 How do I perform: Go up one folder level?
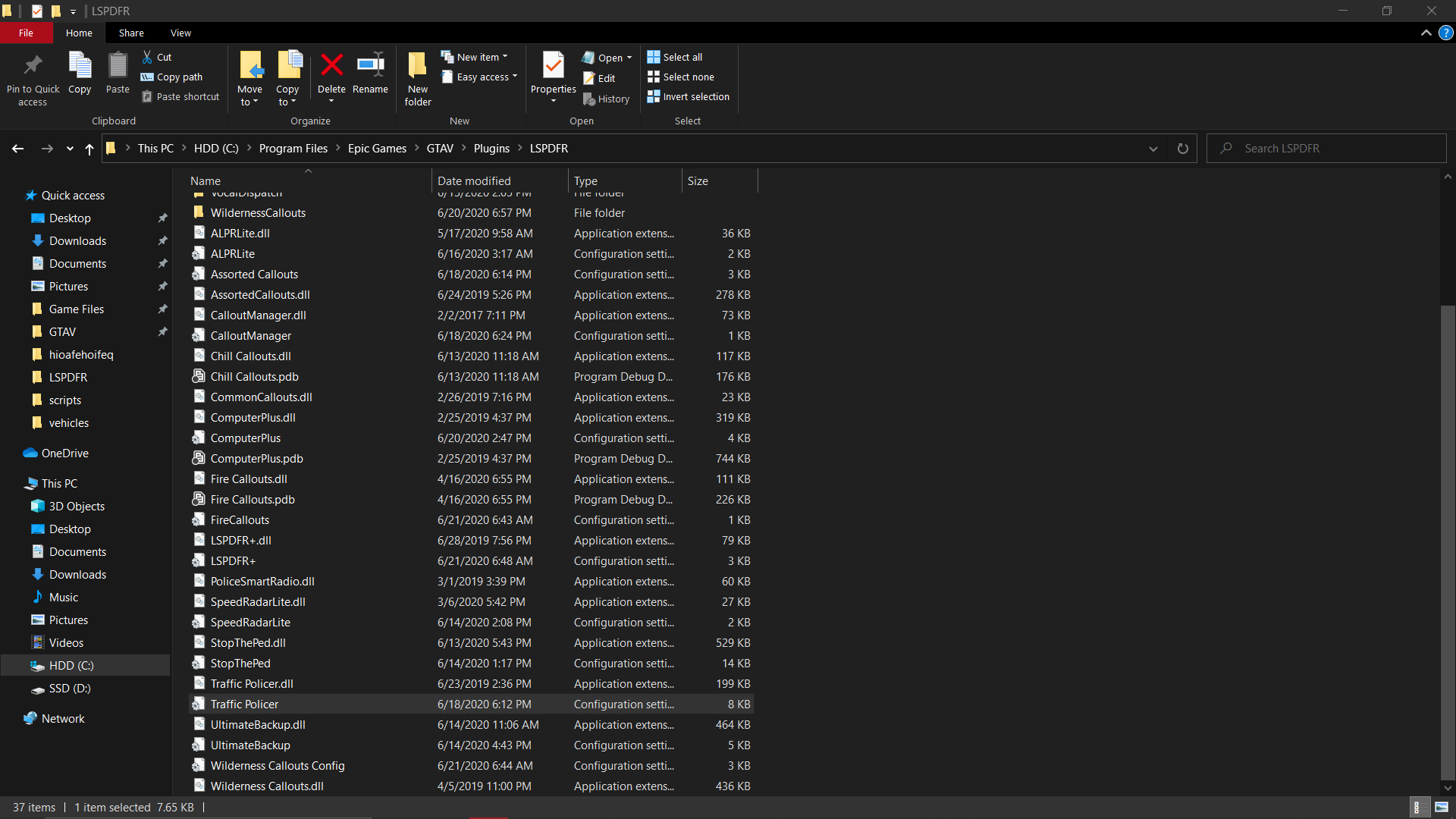point(89,149)
